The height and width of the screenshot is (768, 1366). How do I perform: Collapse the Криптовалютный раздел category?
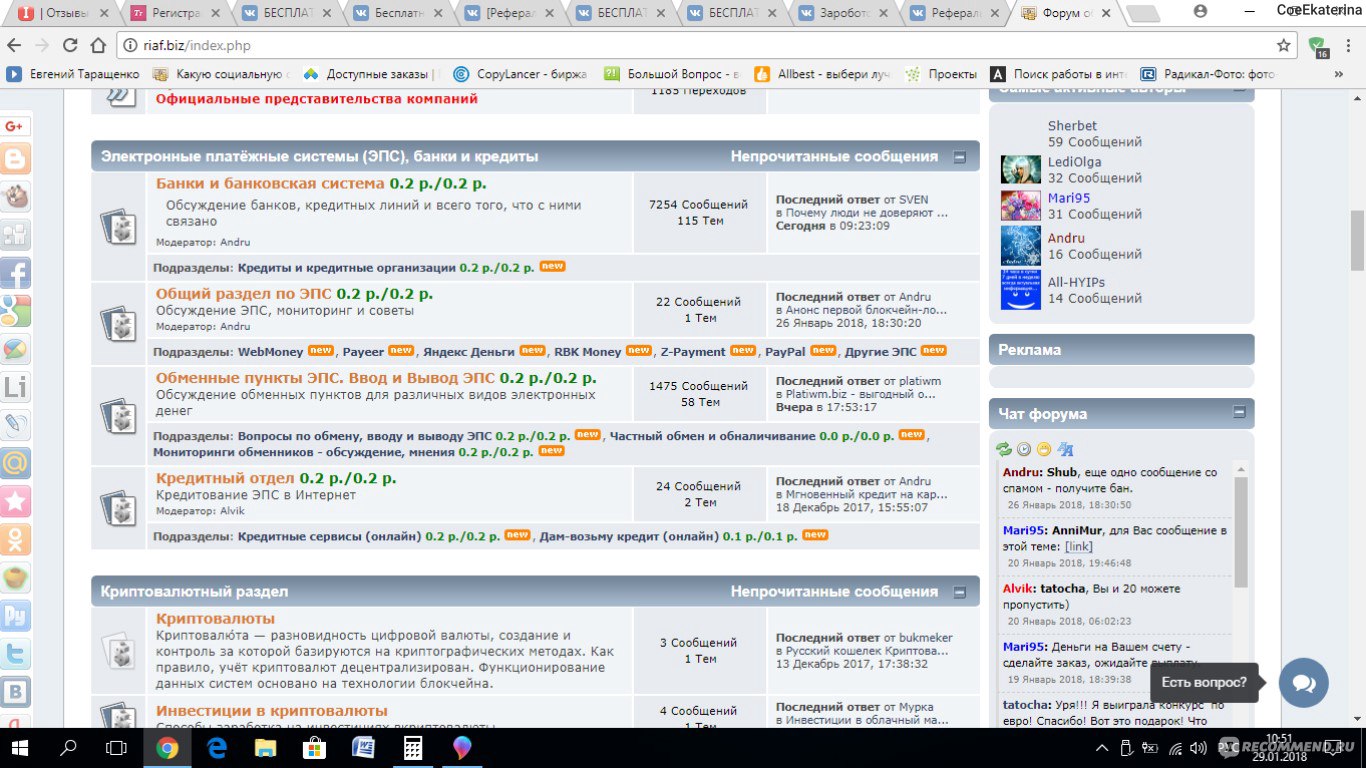tap(959, 592)
